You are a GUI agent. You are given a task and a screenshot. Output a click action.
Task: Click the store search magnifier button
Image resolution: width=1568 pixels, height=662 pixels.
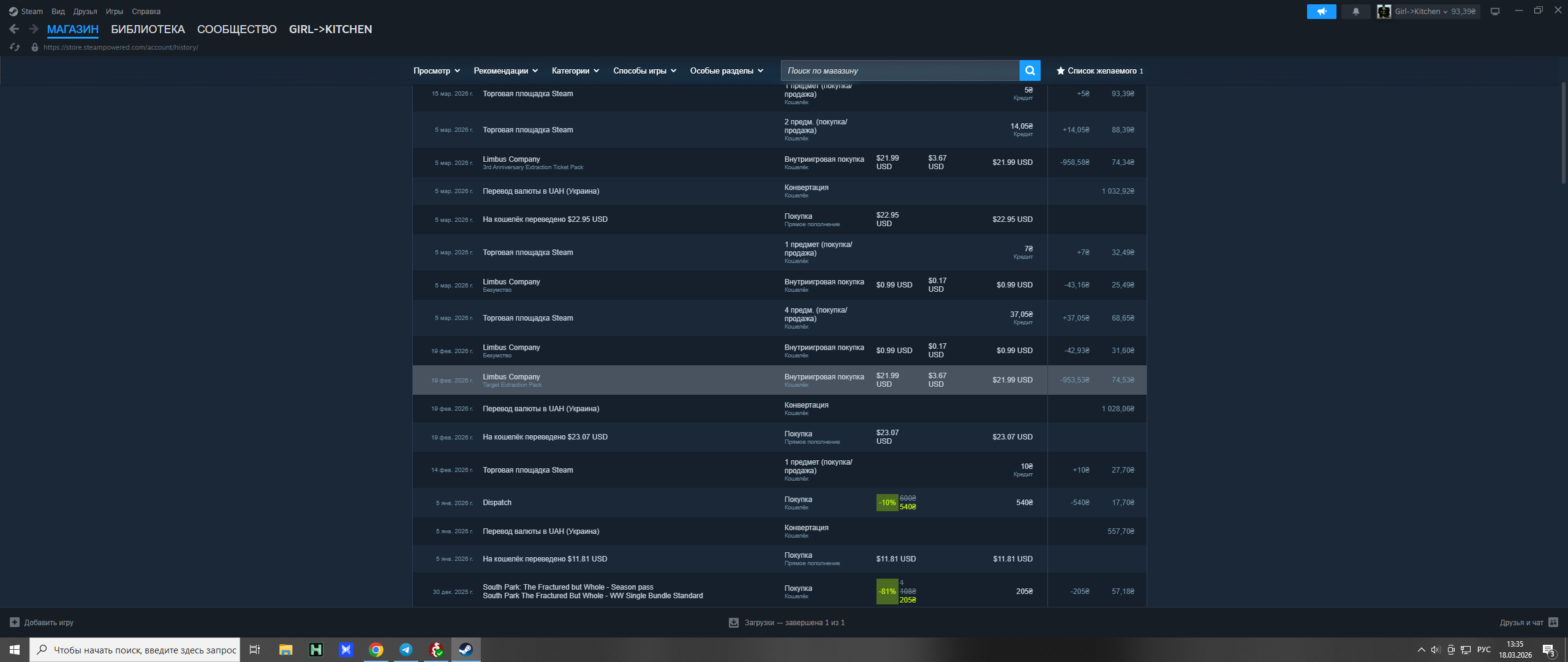tap(1030, 70)
